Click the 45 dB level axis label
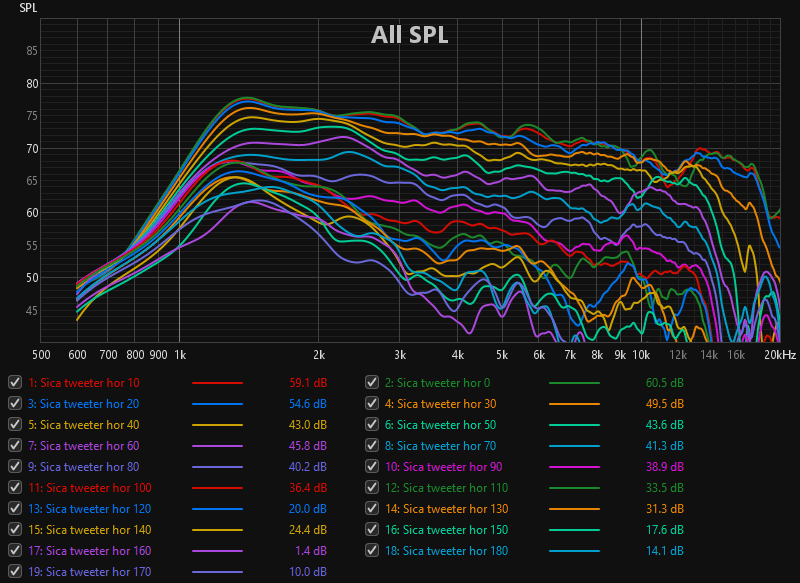 pos(32,311)
